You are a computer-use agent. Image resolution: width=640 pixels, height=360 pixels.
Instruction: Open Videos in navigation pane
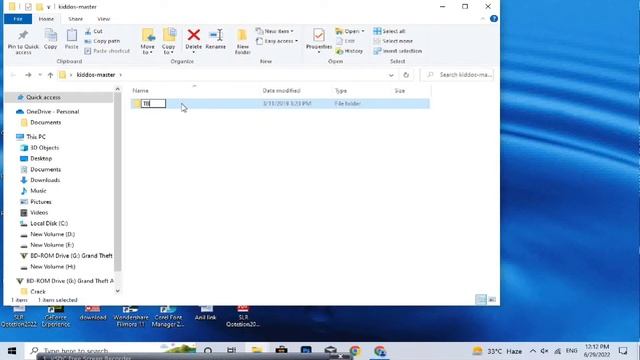(x=39, y=212)
